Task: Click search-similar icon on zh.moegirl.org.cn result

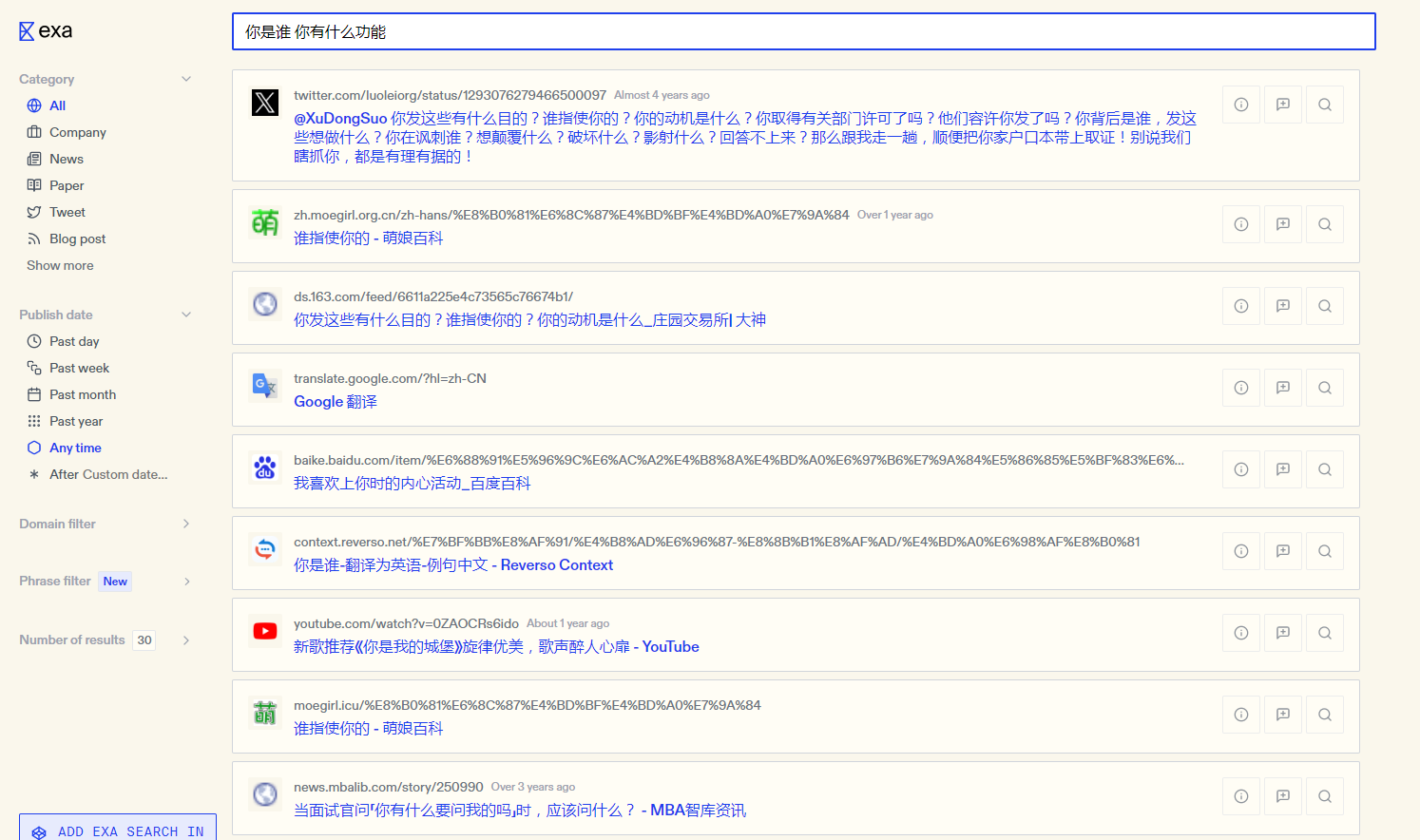Action: (1325, 224)
